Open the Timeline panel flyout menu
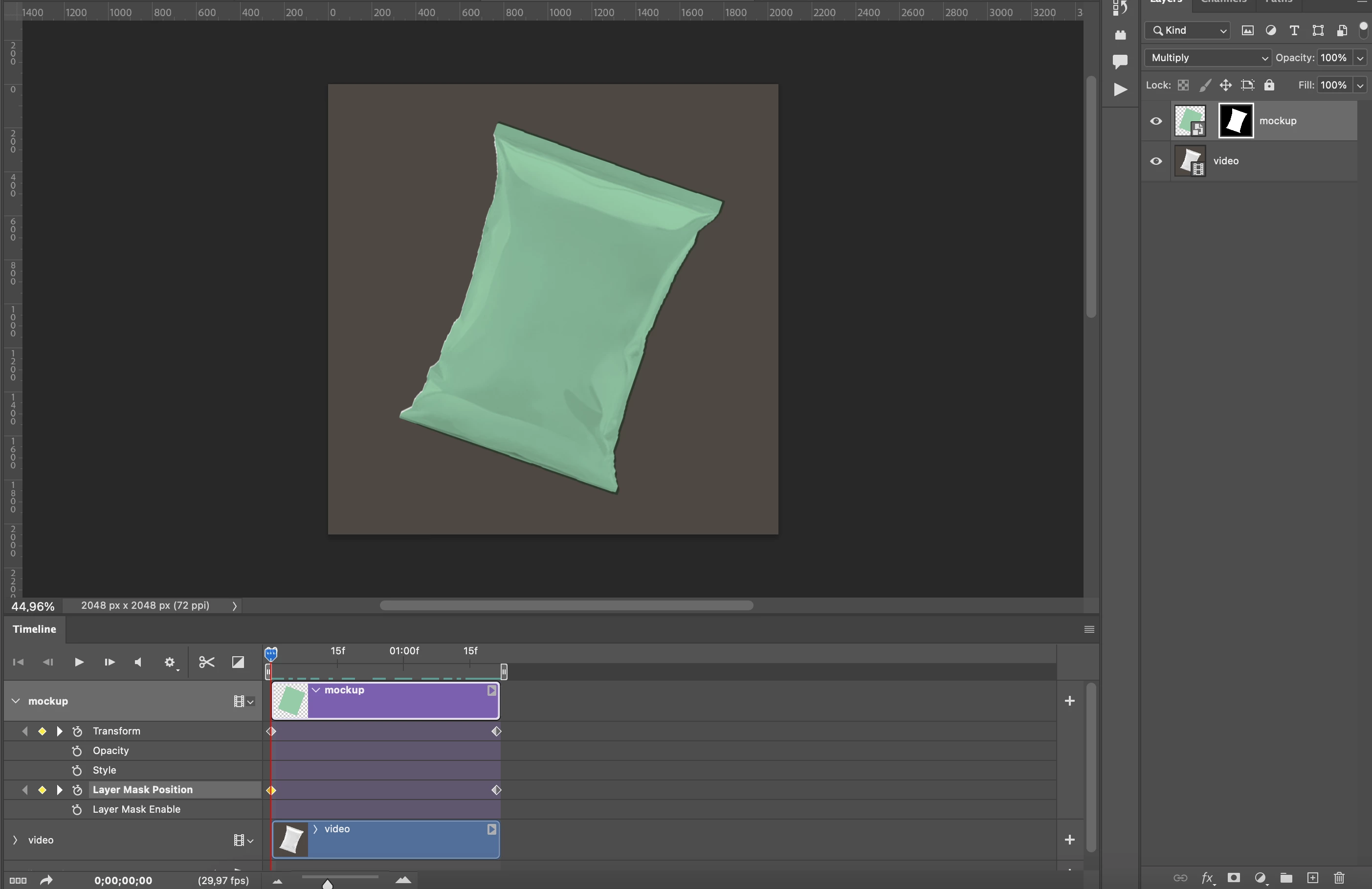This screenshot has width=1372, height=889. tap(1088, 629)
